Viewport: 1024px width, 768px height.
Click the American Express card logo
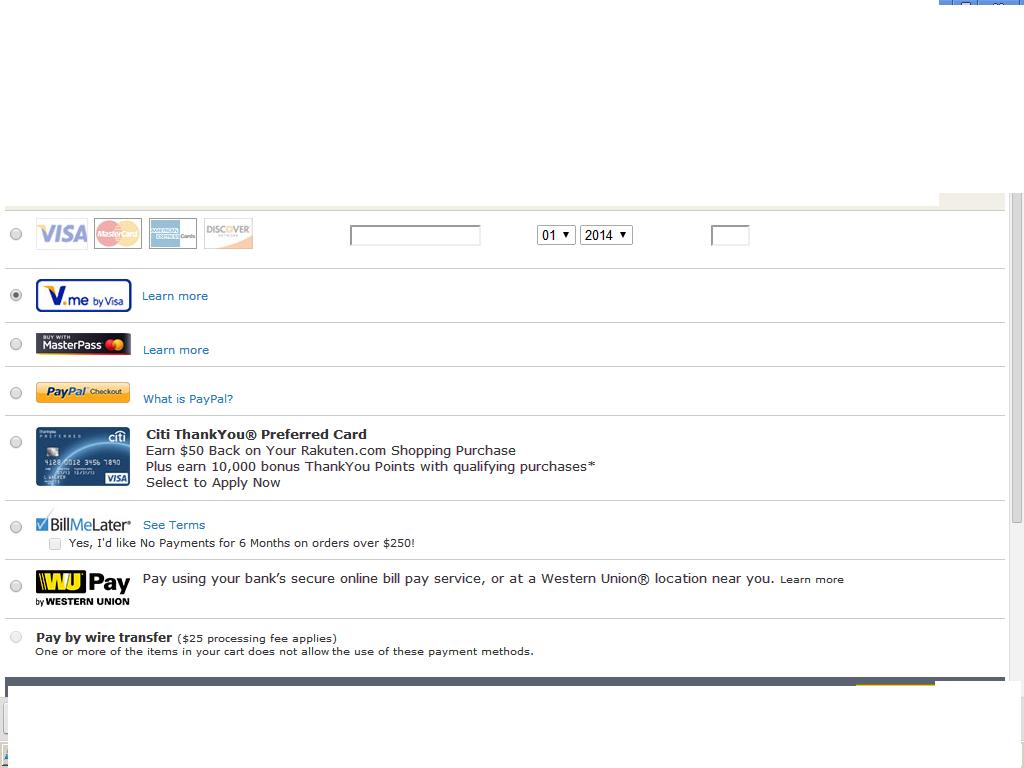(x=173, y=234)
